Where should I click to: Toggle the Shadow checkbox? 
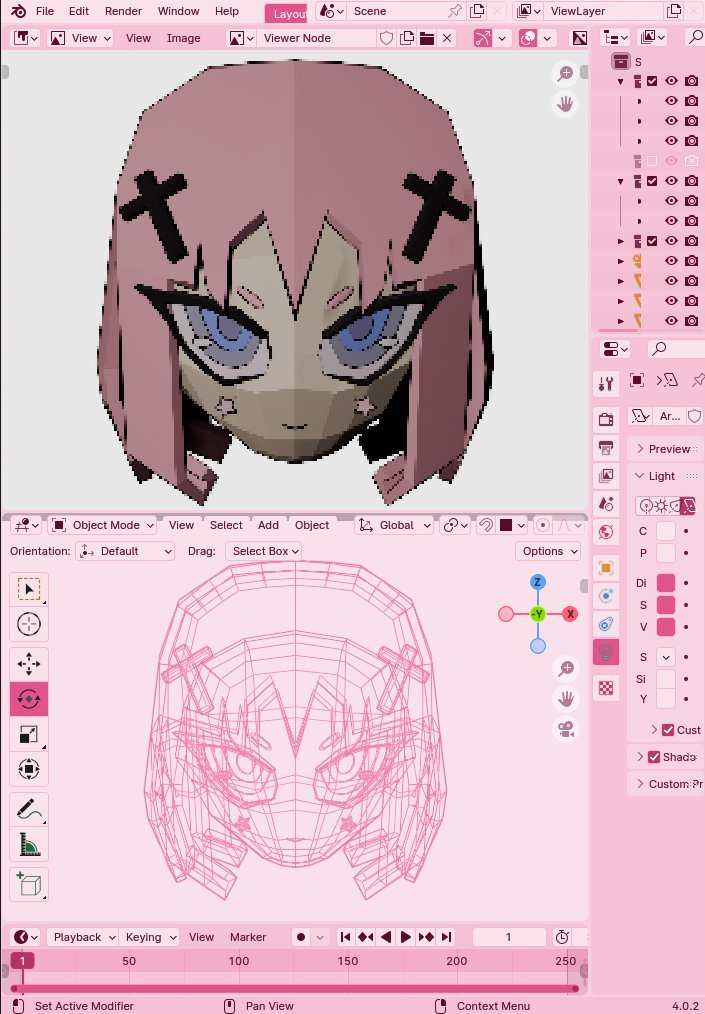654,757
